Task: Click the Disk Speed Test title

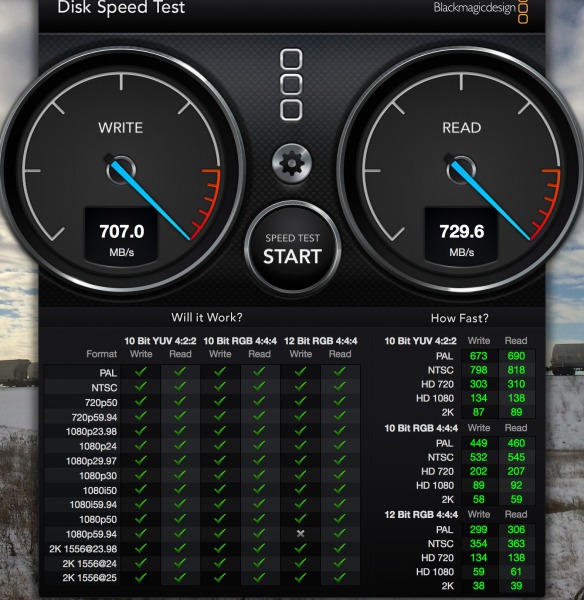Action: (121, 8)
